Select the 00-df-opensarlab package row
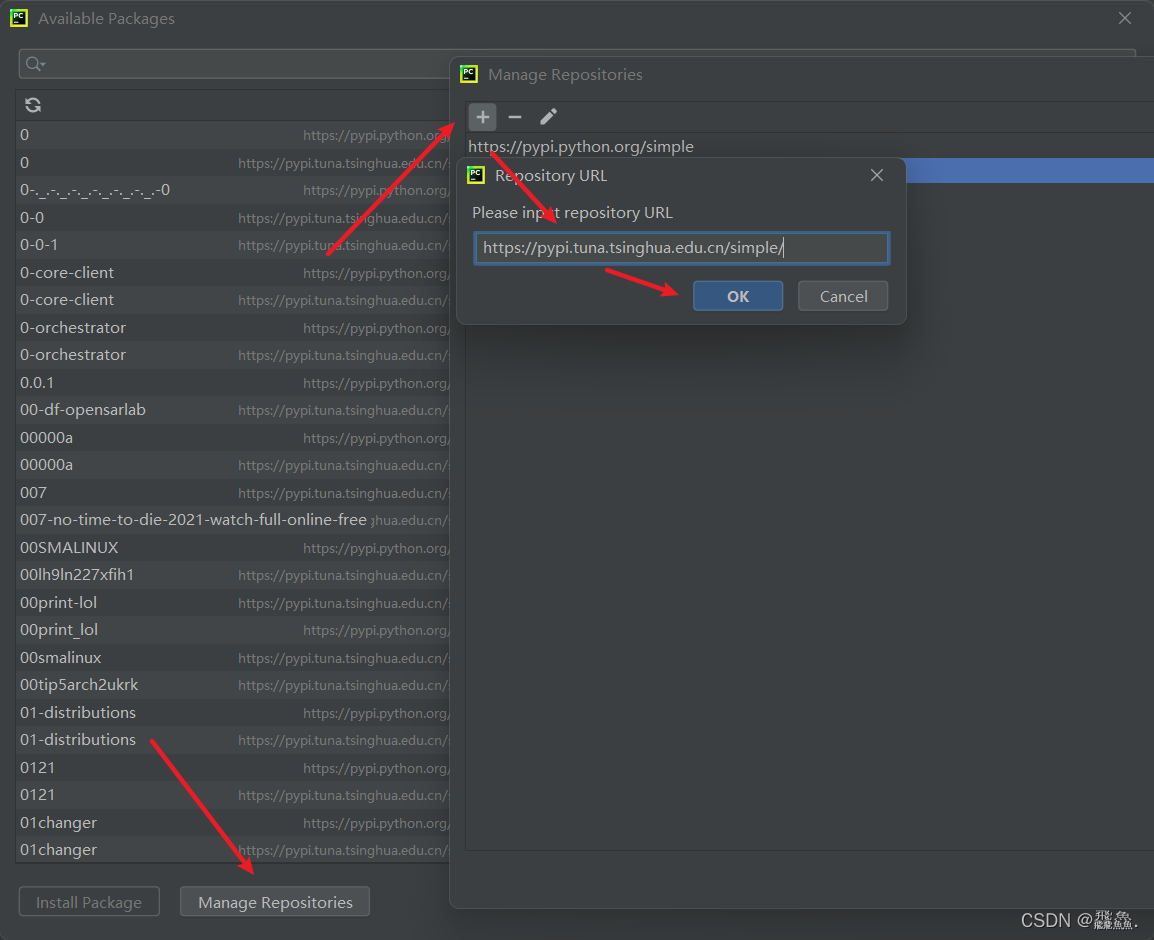1154x940 pixels. pyautogui.click(x=233, y=410)
